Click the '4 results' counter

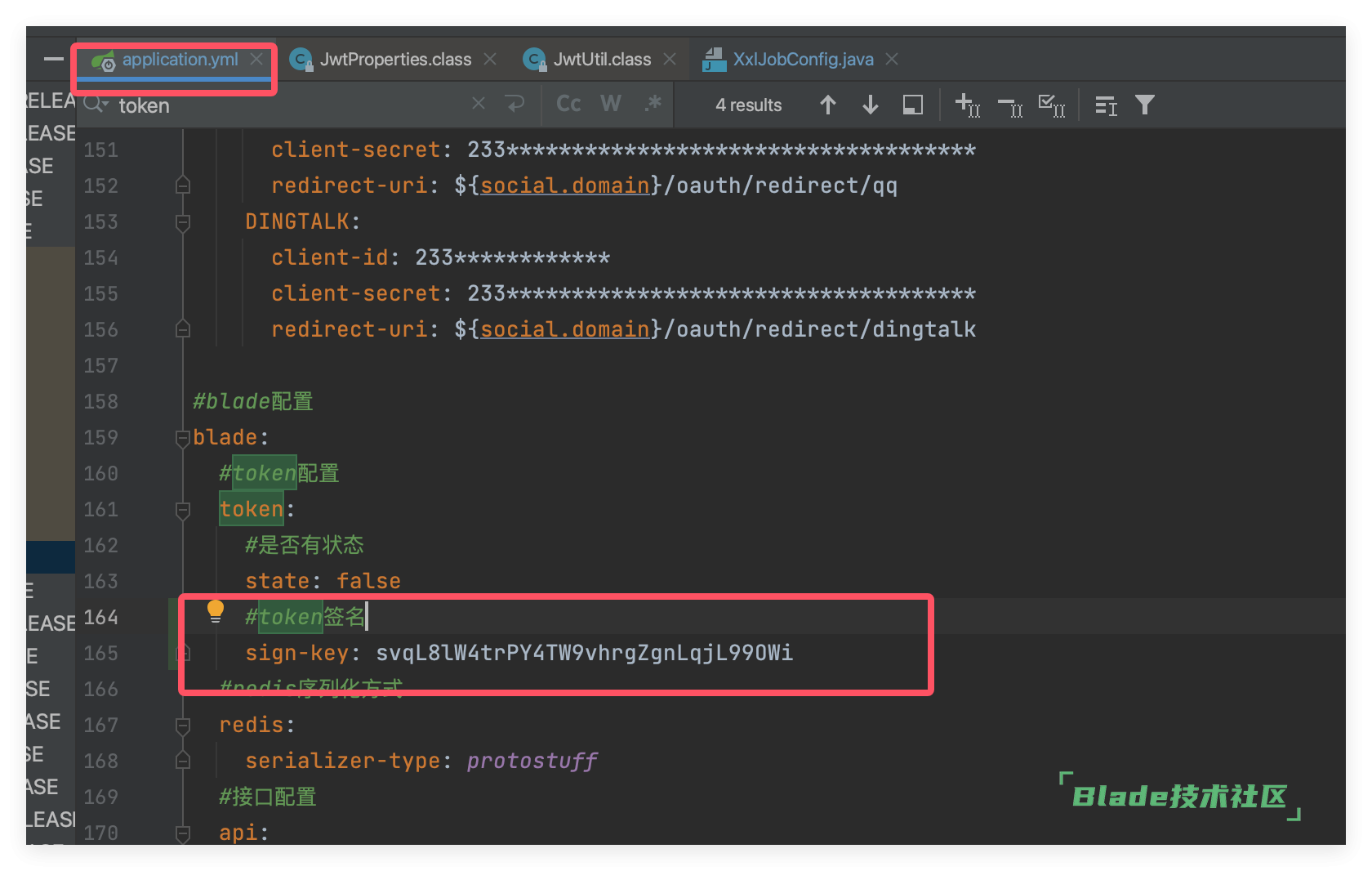(748, 105)
